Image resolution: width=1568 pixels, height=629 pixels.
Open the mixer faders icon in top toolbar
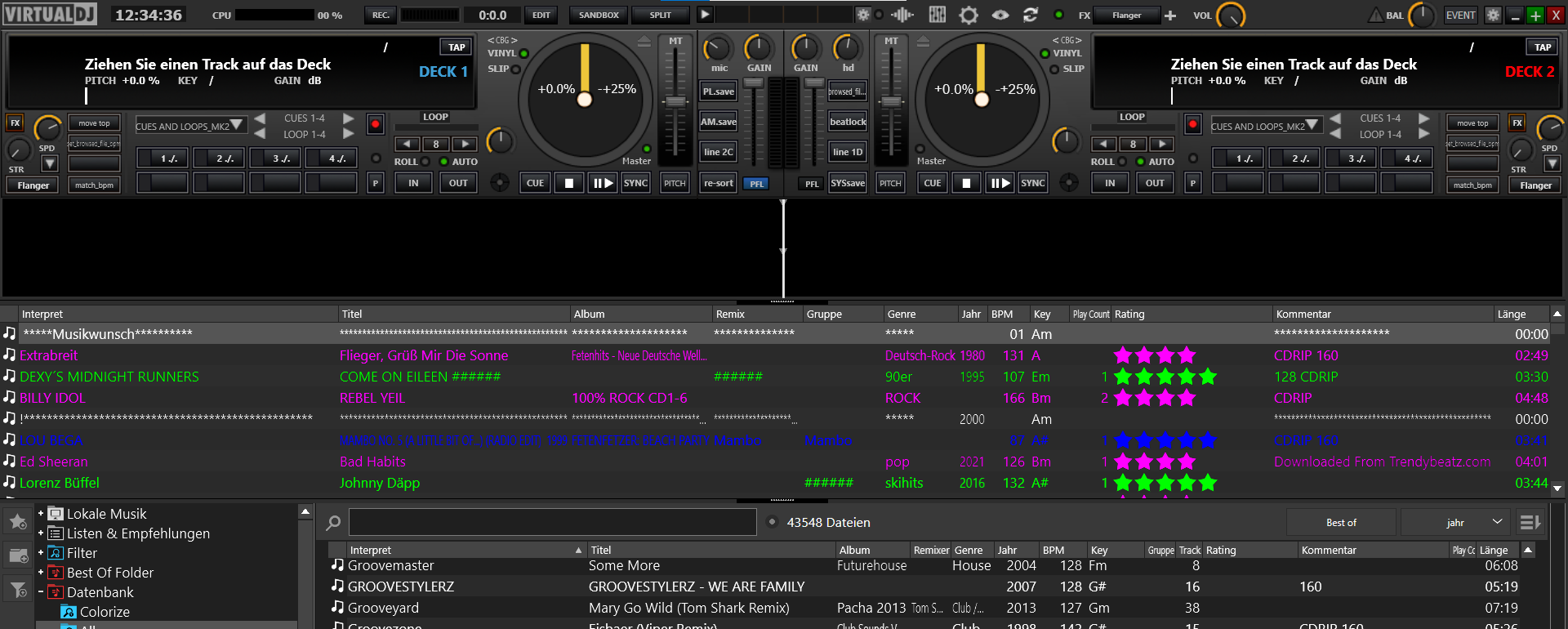(x=937, y=15)
